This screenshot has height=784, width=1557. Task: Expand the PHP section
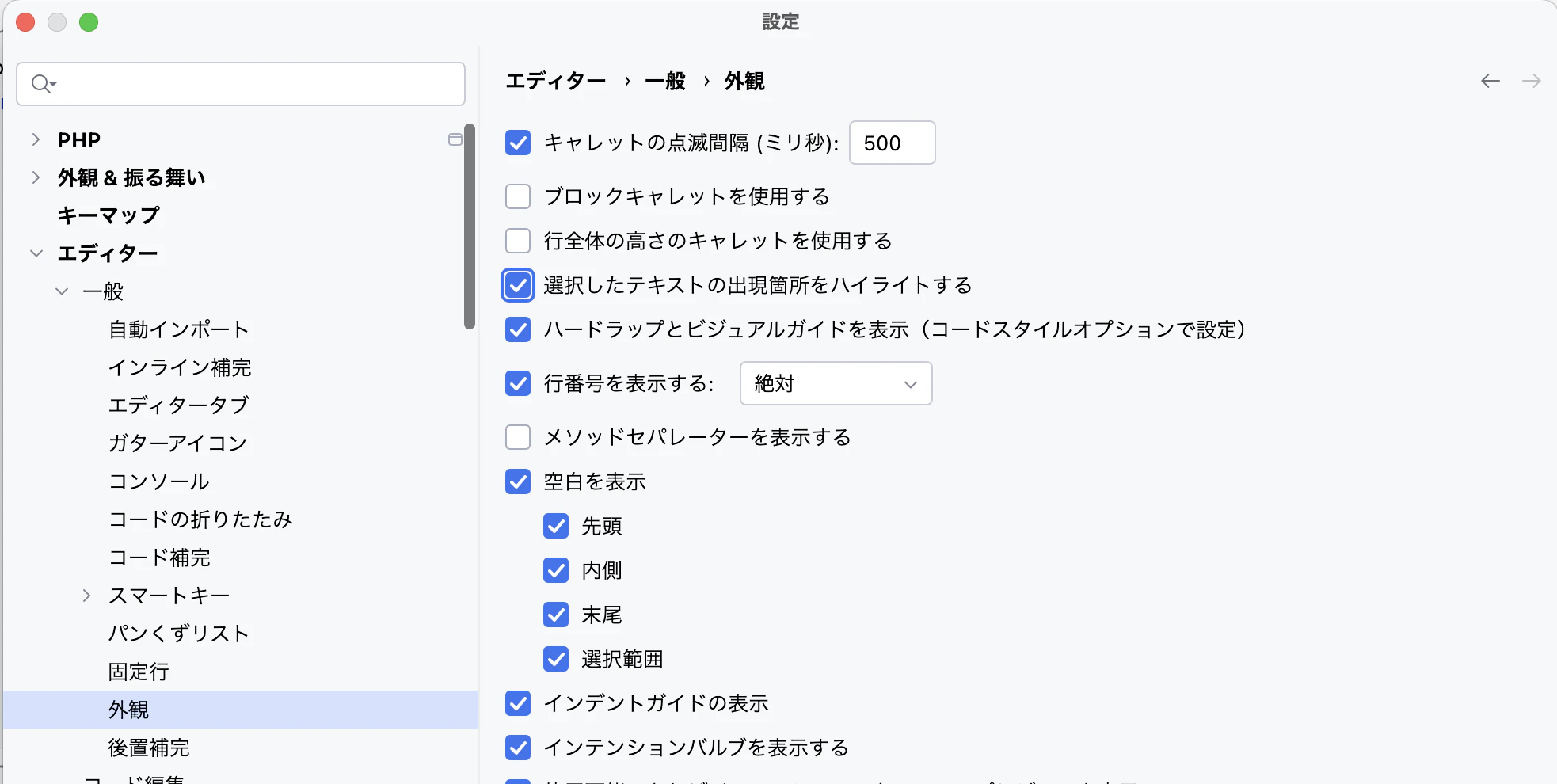[36, 139]
